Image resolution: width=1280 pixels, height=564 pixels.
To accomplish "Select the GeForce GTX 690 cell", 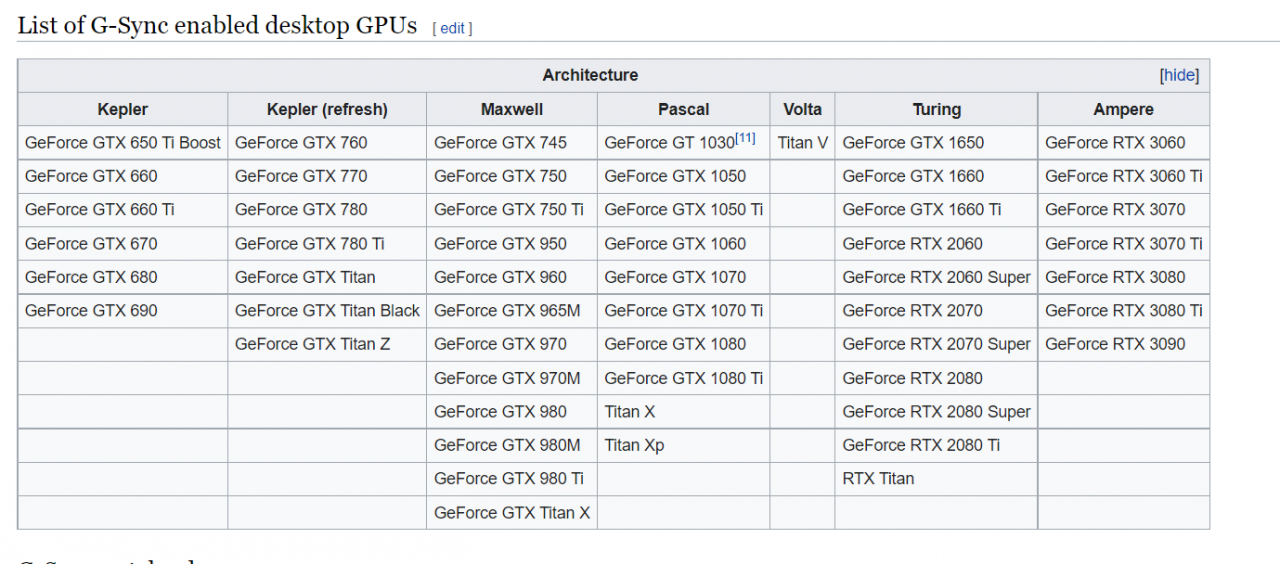I will pyautogui.click(x=123, y=311).
